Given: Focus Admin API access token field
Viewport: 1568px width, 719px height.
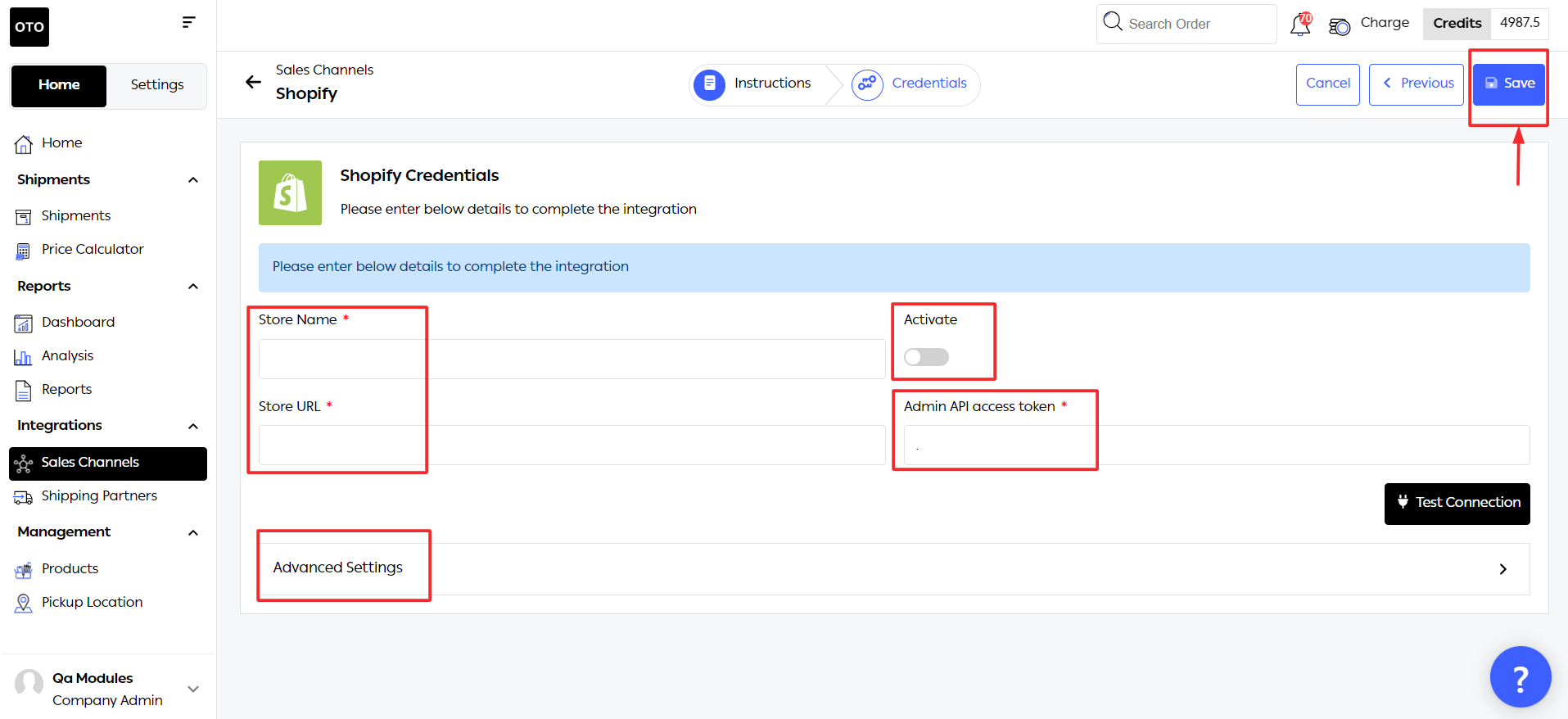Looking at the screenshot, I should (1217, 445).
